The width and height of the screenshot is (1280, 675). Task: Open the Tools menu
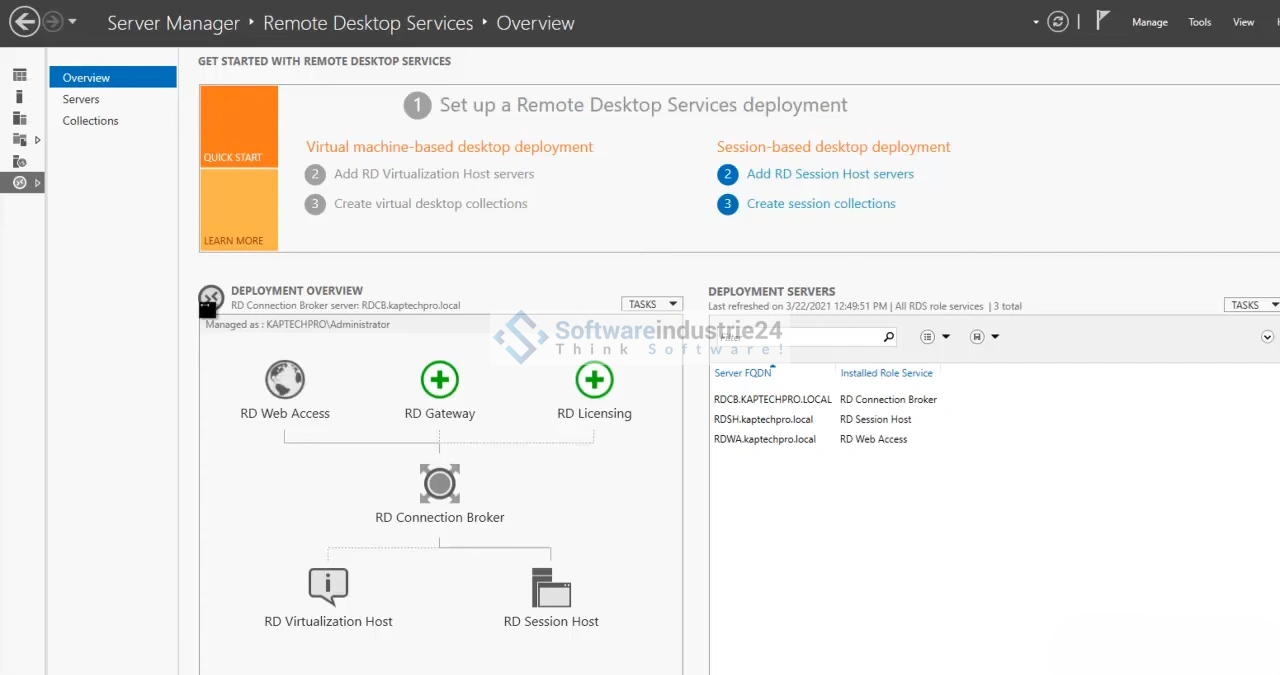point(1199,22)
